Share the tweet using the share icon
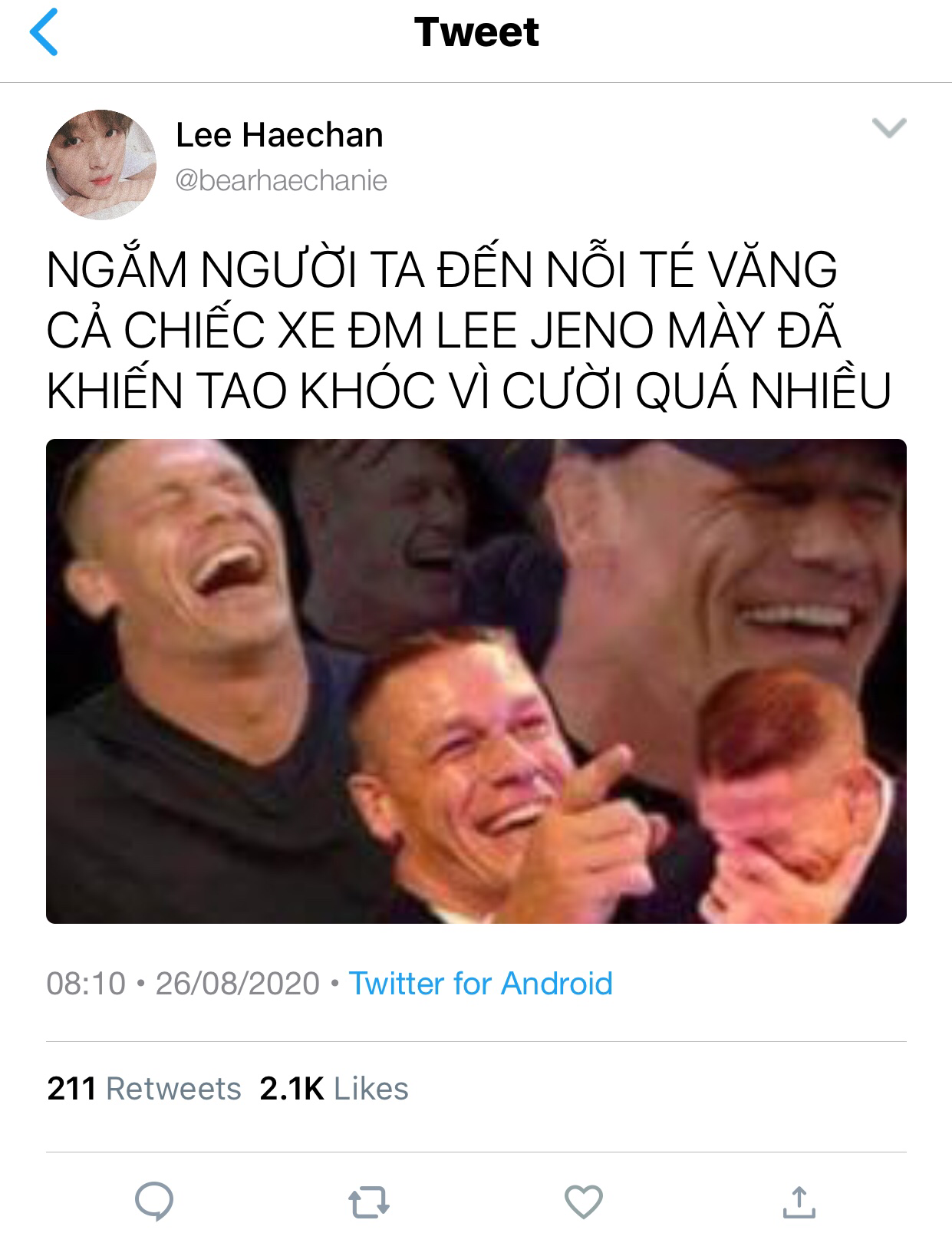 [x=798, y=1202]
